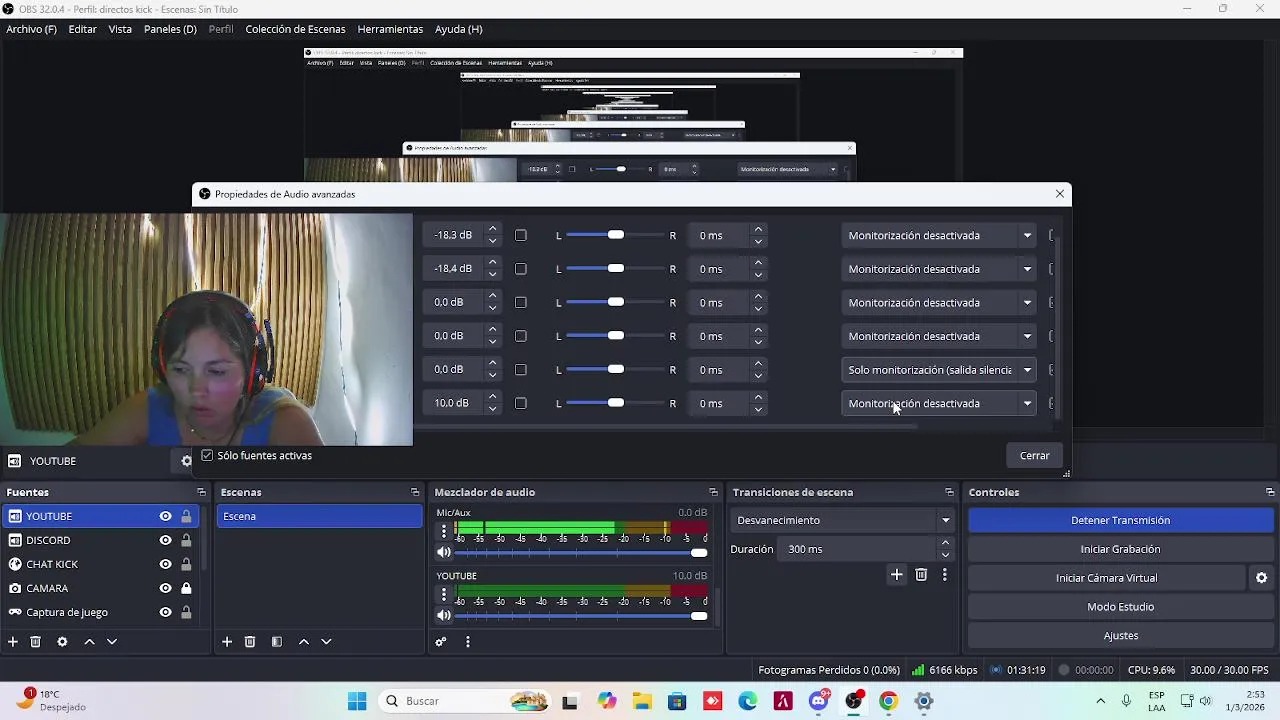Open YOUTUBE channel options three-dots in mixer
Image resolution: width=1280 pixels, height=720 pixels.
[x=444, y=594]
